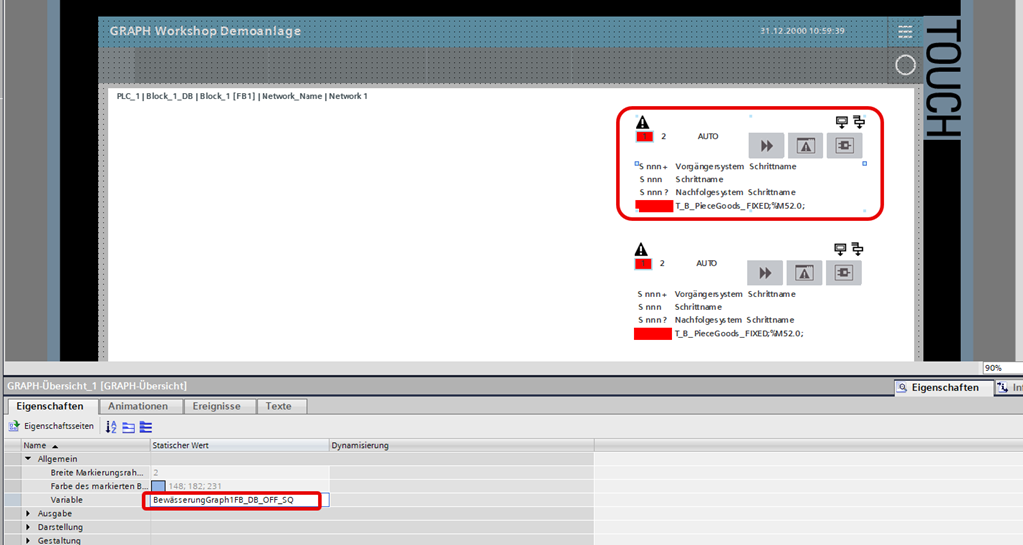Image resolution: width=1023 pixels, height=545 pixels.
Task: Select Farbe des markierten B... row label
Action: (x=99, y=486)
